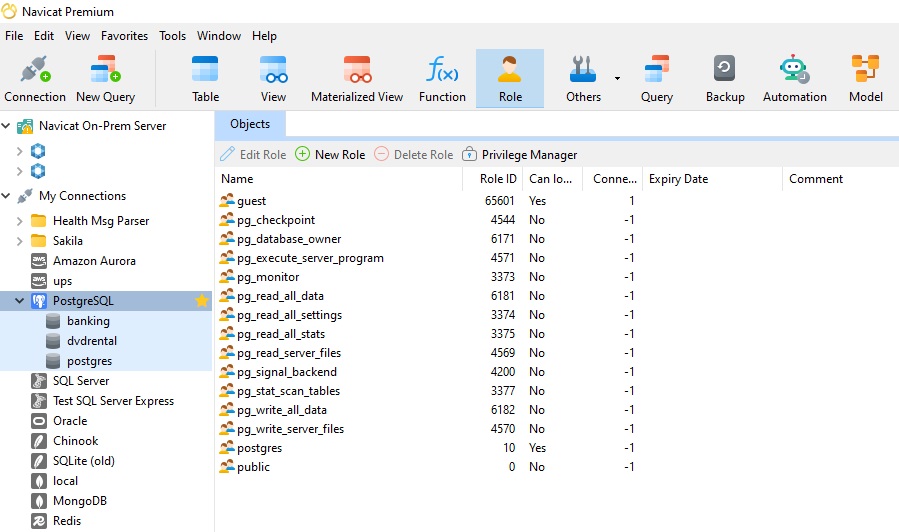Viewport: 899px width, 532px height.
Task: Collapse the PostgreSQL connection
Action: click(19, 300)
